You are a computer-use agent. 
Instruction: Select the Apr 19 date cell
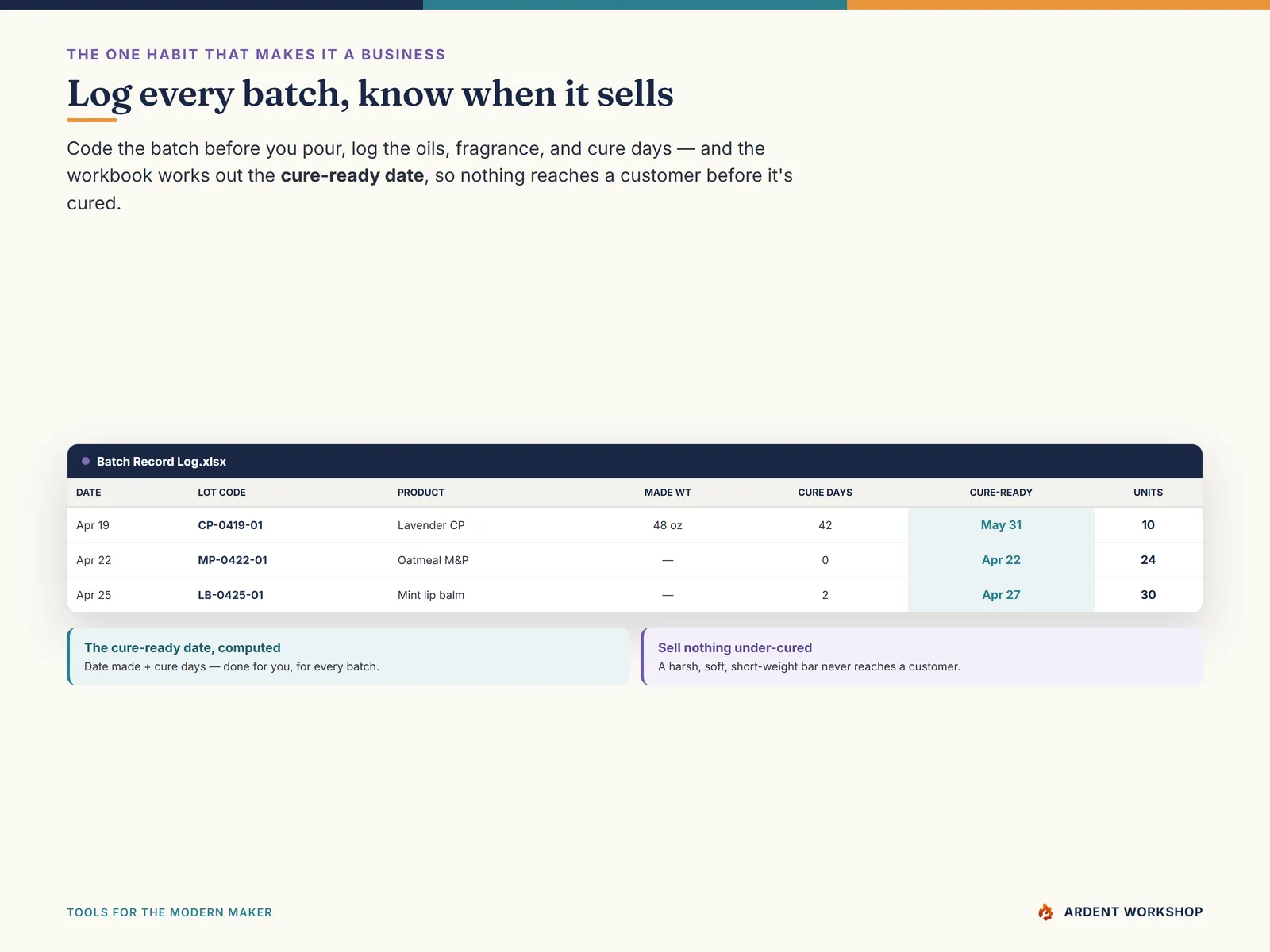point(93,525)
